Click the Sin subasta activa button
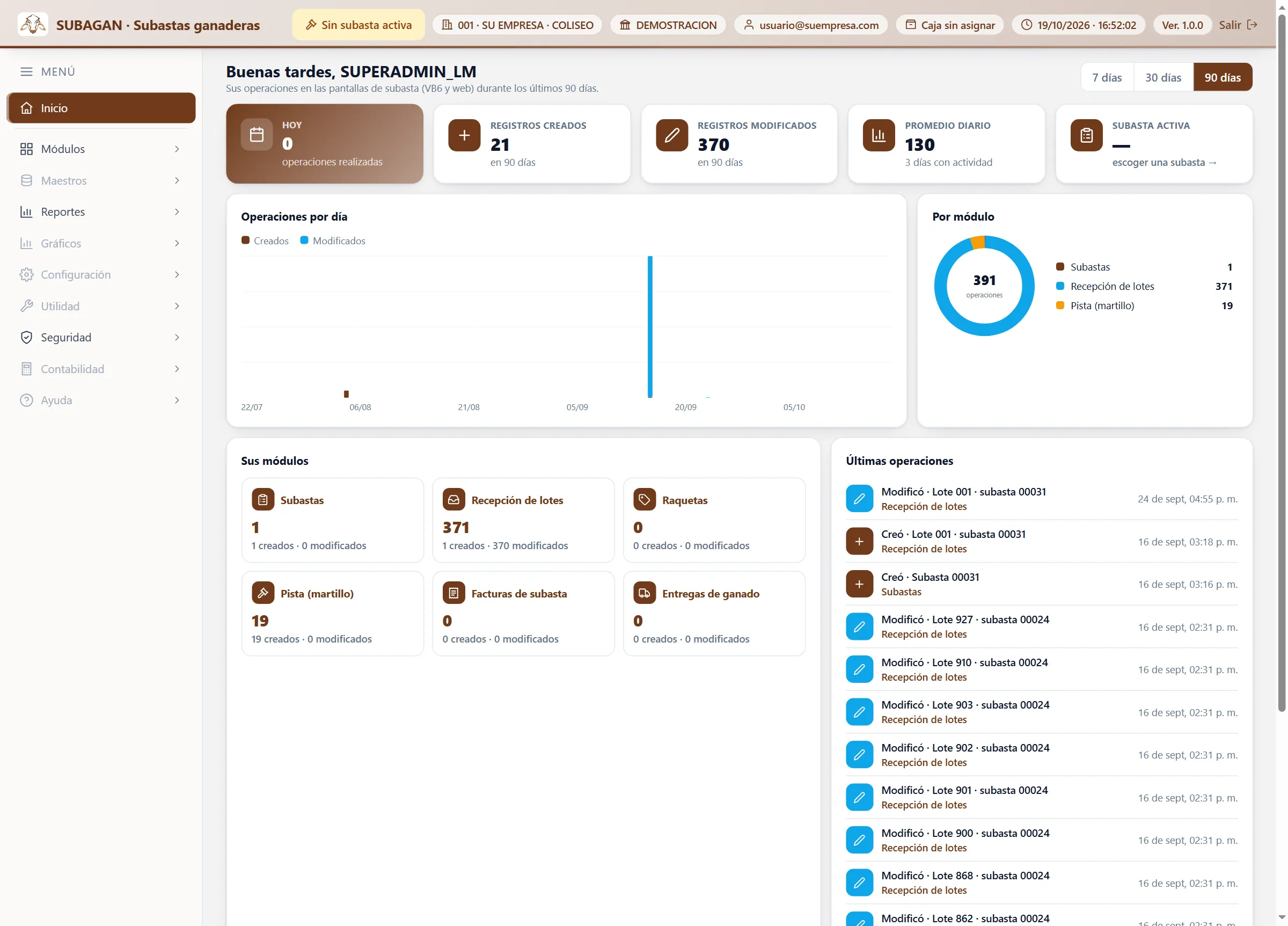The height and width of the screenshot is (926, 1288). [x=358, y=25]
